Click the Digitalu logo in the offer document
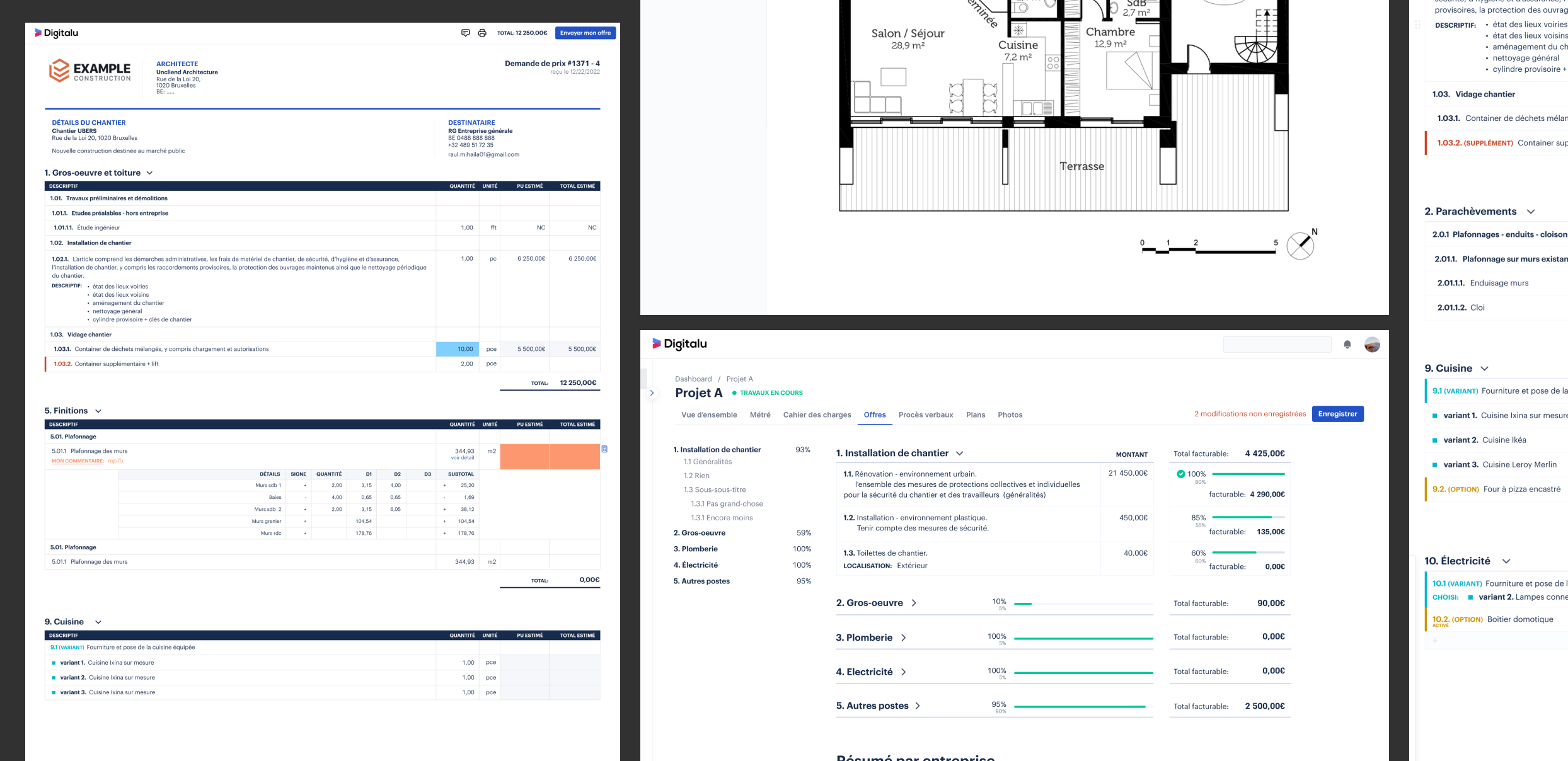This screenshot has width=1568, height=761. pyautogui.click(x=56, y=33)
